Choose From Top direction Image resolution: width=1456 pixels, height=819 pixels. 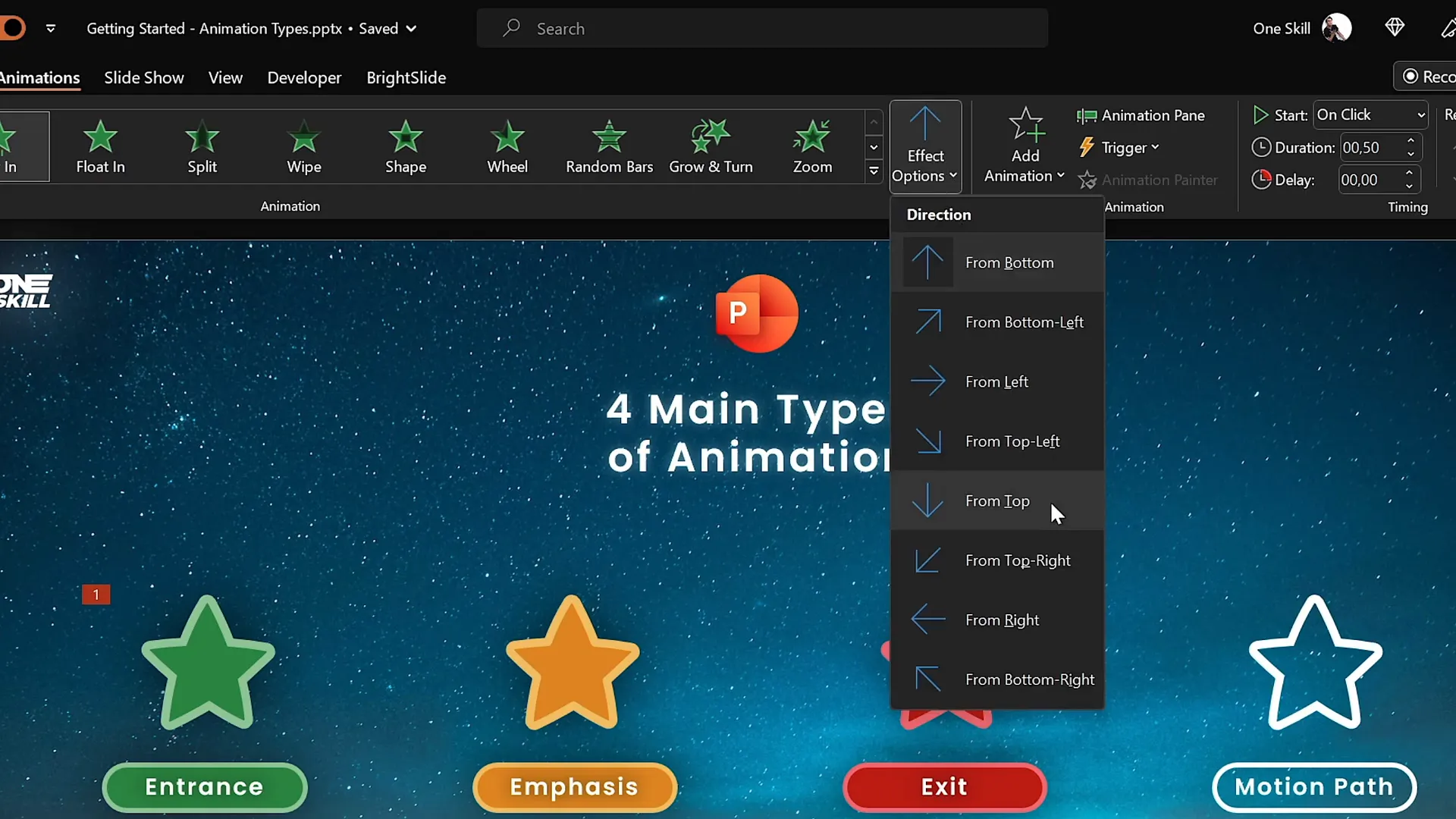(x=997, y=500)
